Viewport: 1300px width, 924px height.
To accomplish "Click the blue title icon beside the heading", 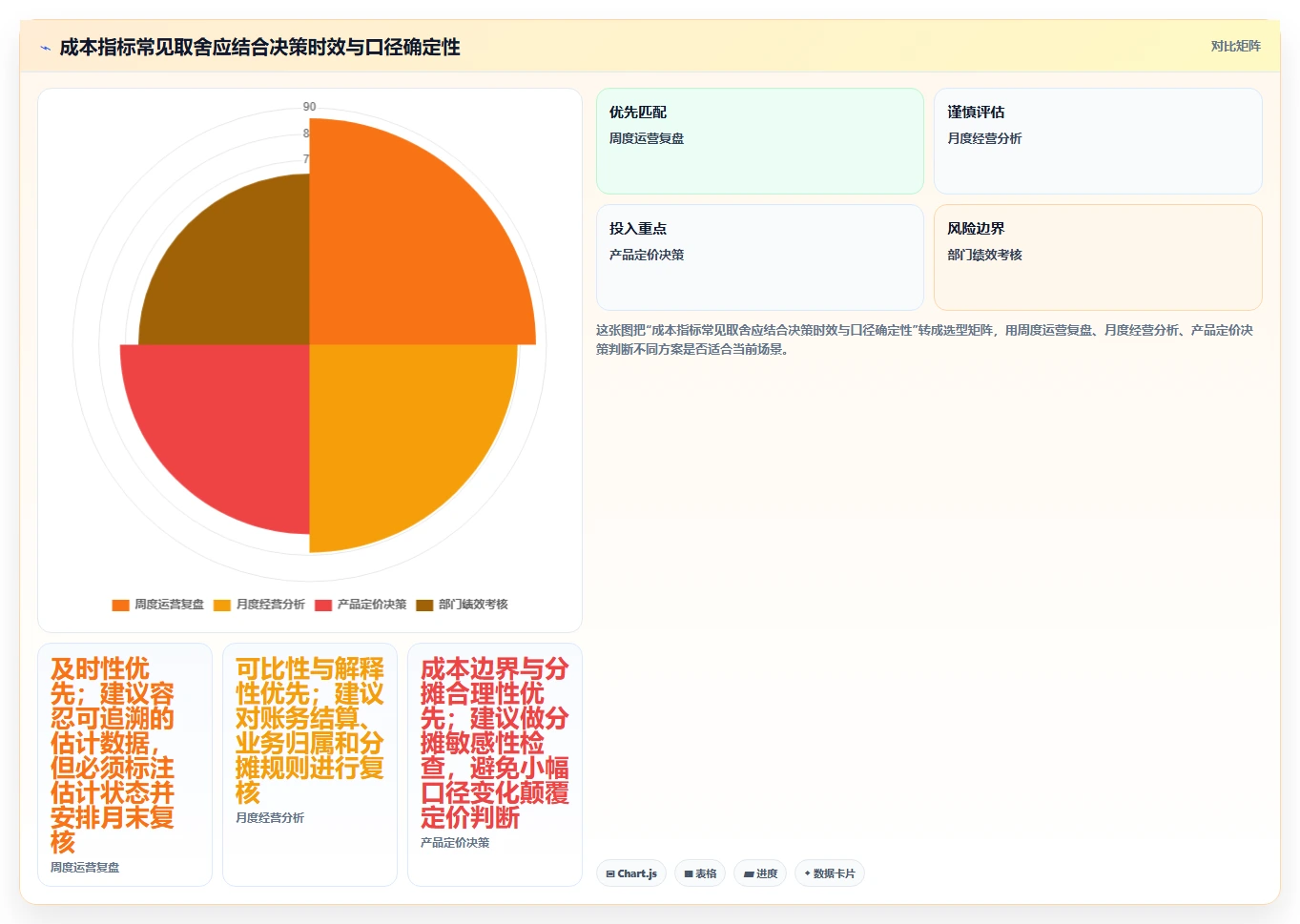I will pyautogui.click(x=45, y=48).
